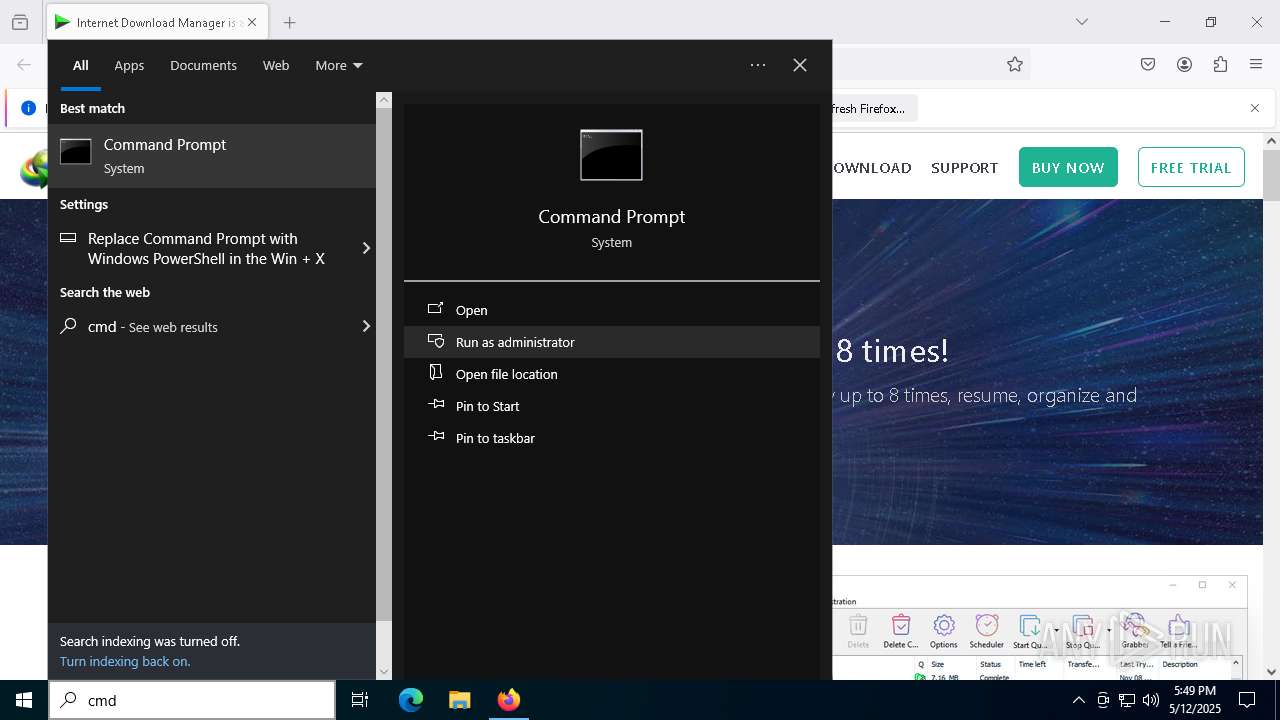Click Pin to Start pin icon

[436, 405]
